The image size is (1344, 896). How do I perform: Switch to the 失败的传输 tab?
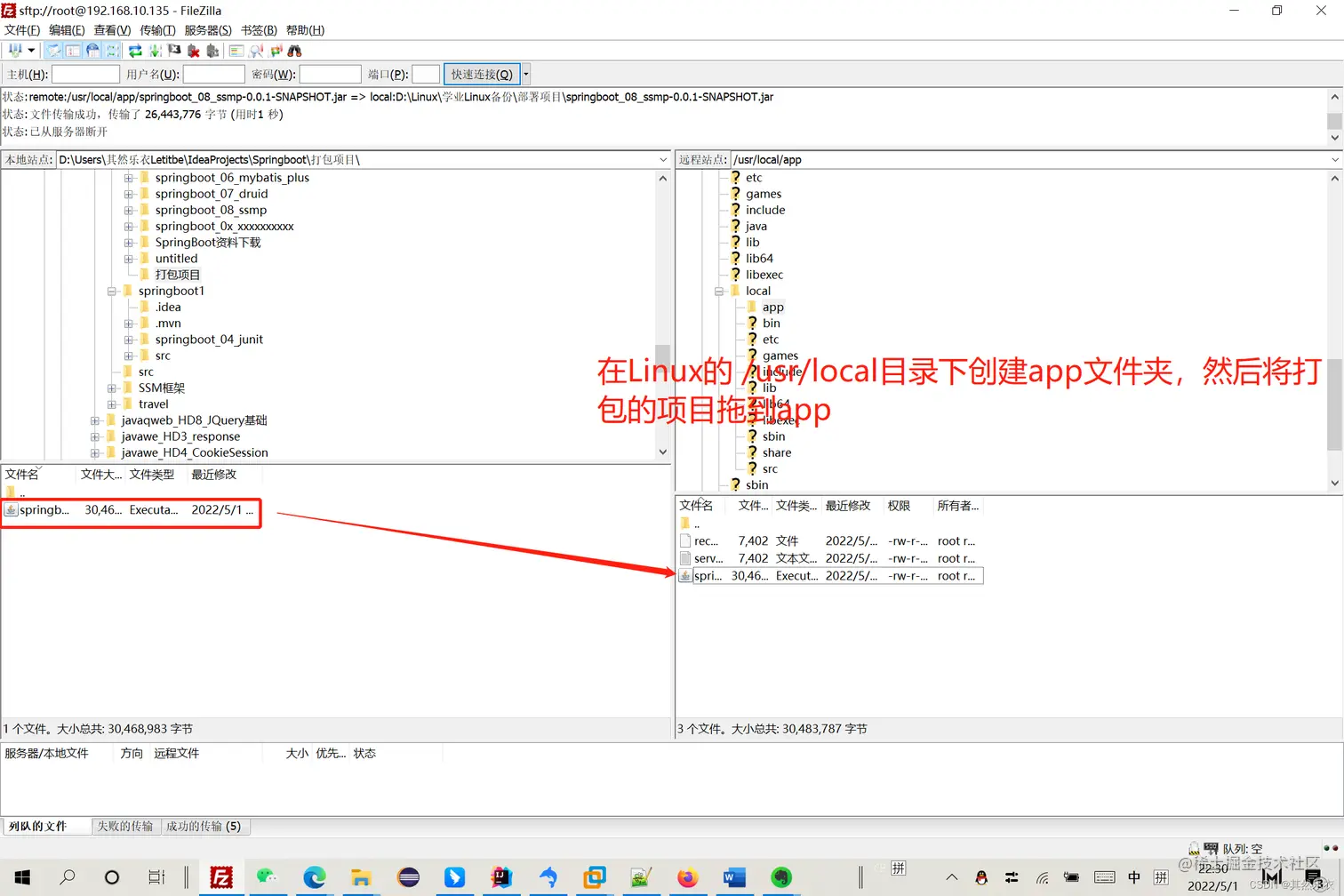click(124, 826)
